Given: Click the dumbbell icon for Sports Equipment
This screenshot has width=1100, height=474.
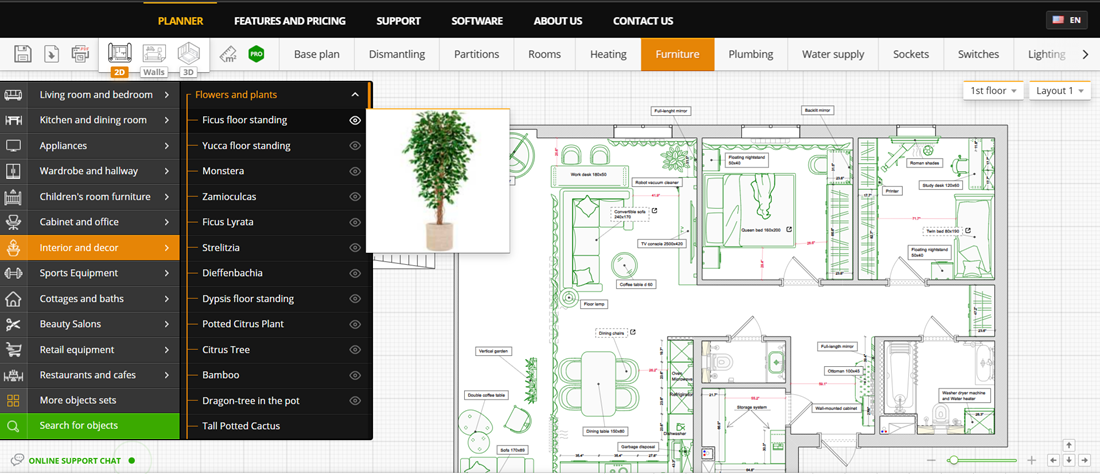Looking at the screenshot, I should (x=13, y=273).
